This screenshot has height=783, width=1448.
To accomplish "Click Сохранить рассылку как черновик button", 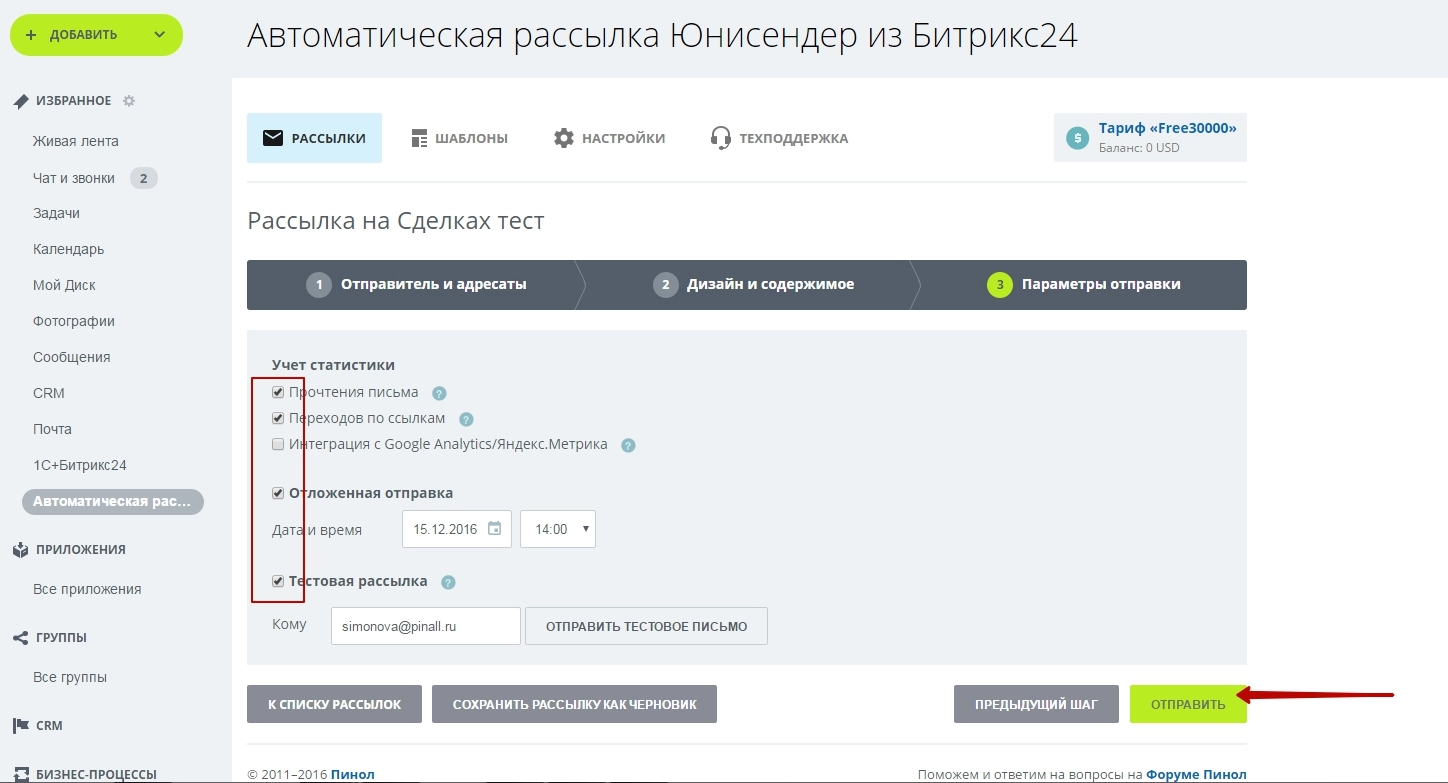I will pos(574,704).
